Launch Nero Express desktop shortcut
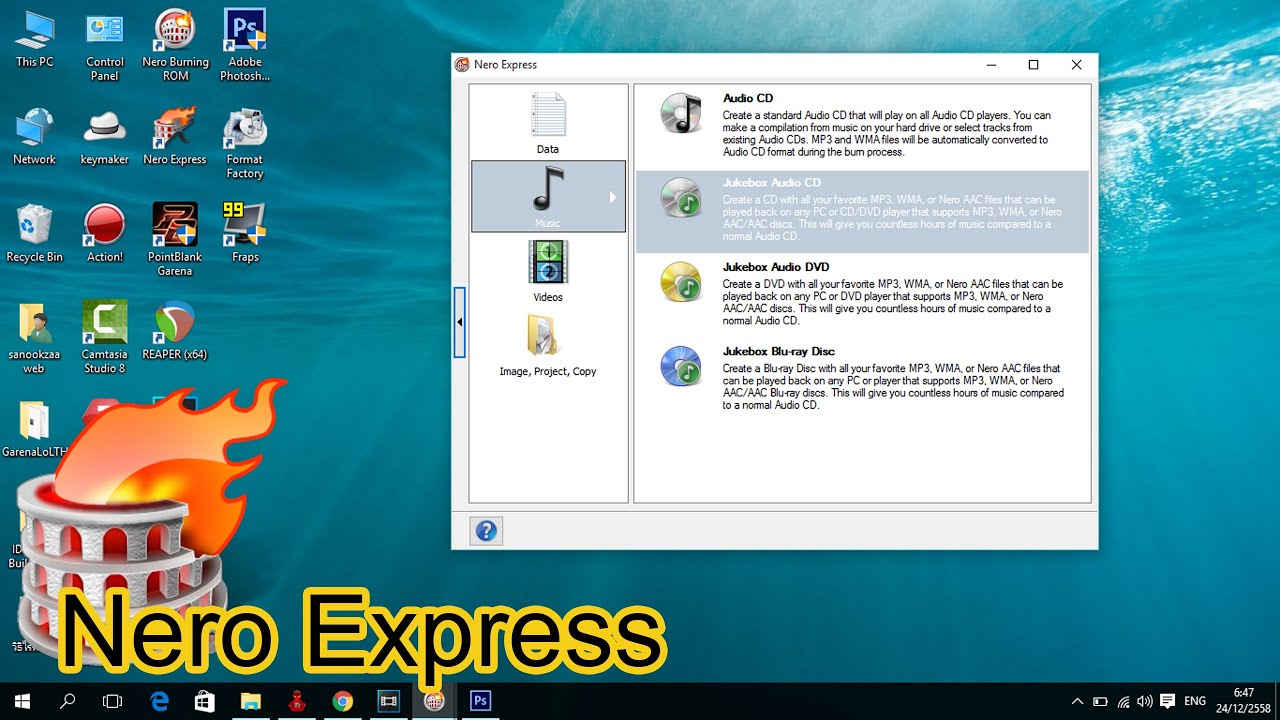 (x=175, y=137)
